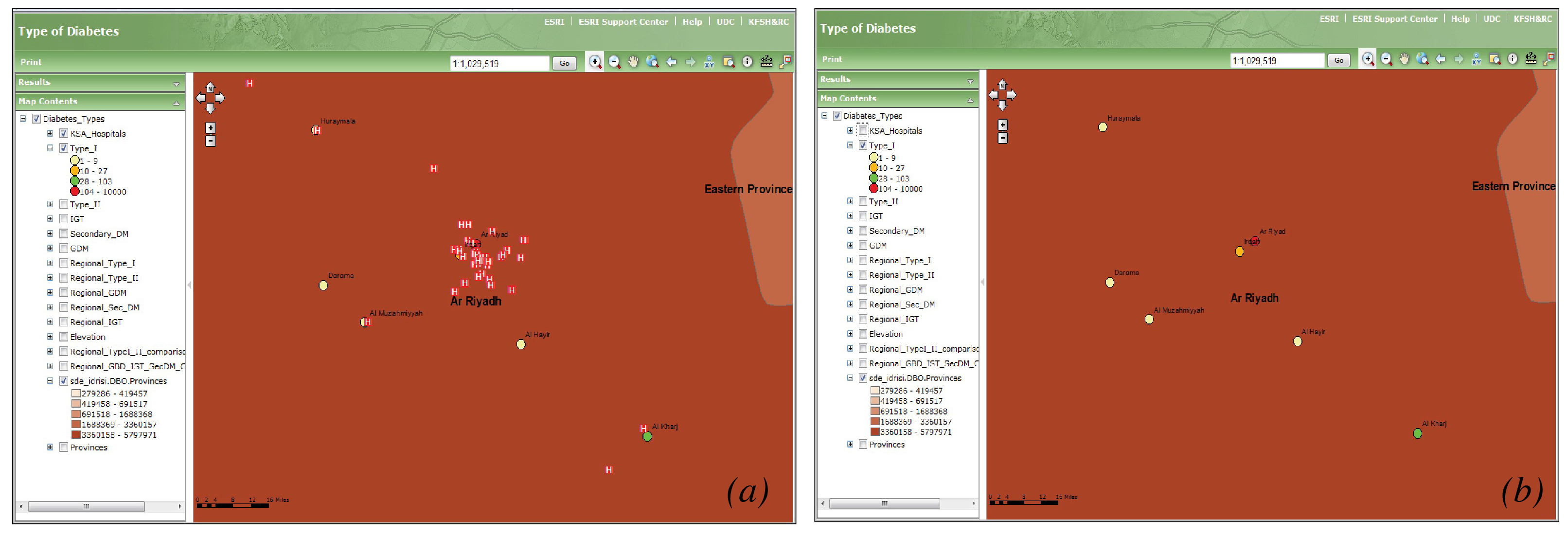This screenshot has width=1568, height=537.
Task: Click the map zoom-in plus stepper in panel (a)
Action: (x=210, y=128)
